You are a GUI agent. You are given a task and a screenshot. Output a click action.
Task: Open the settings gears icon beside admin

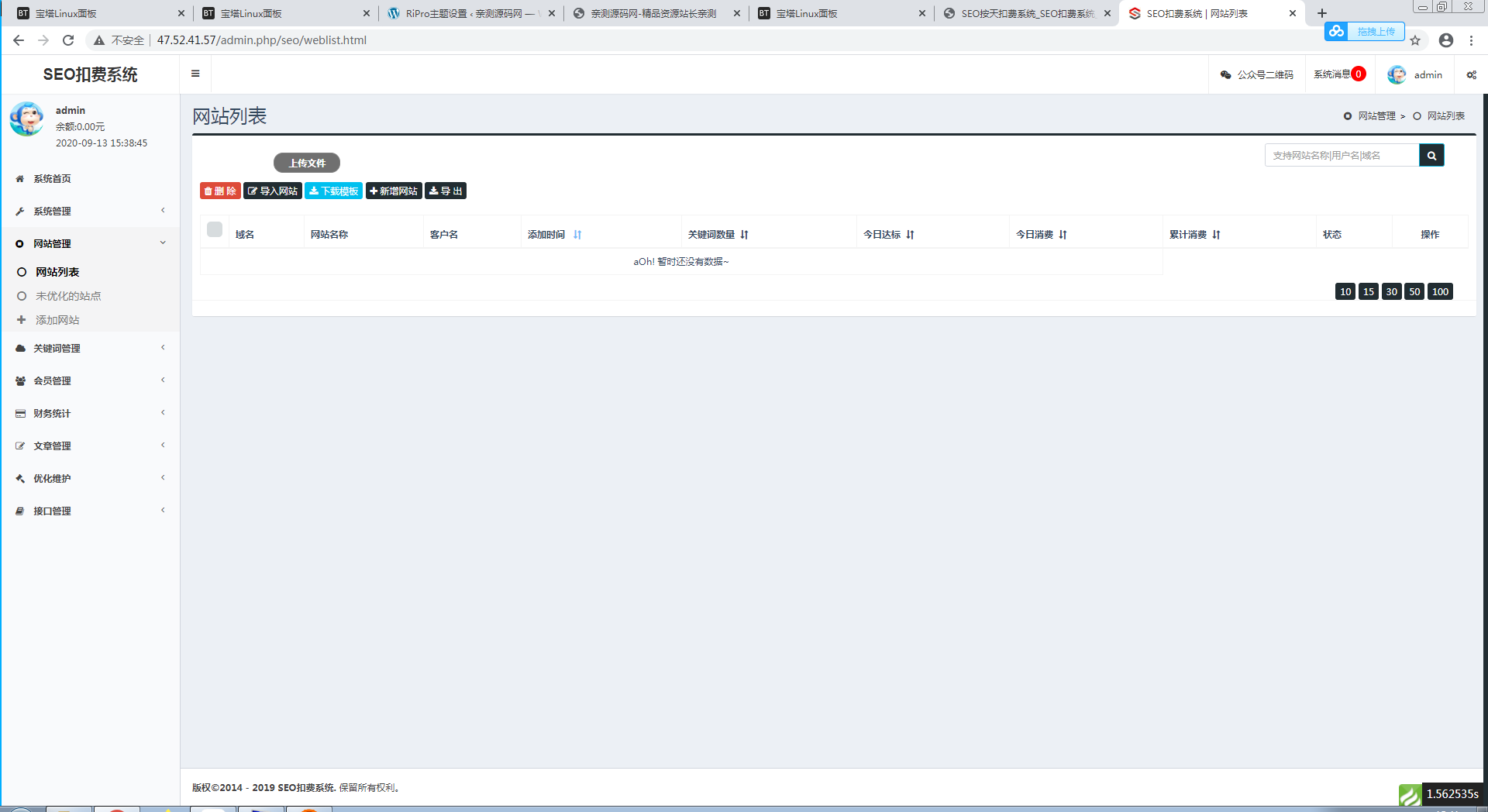[1471, 74]
